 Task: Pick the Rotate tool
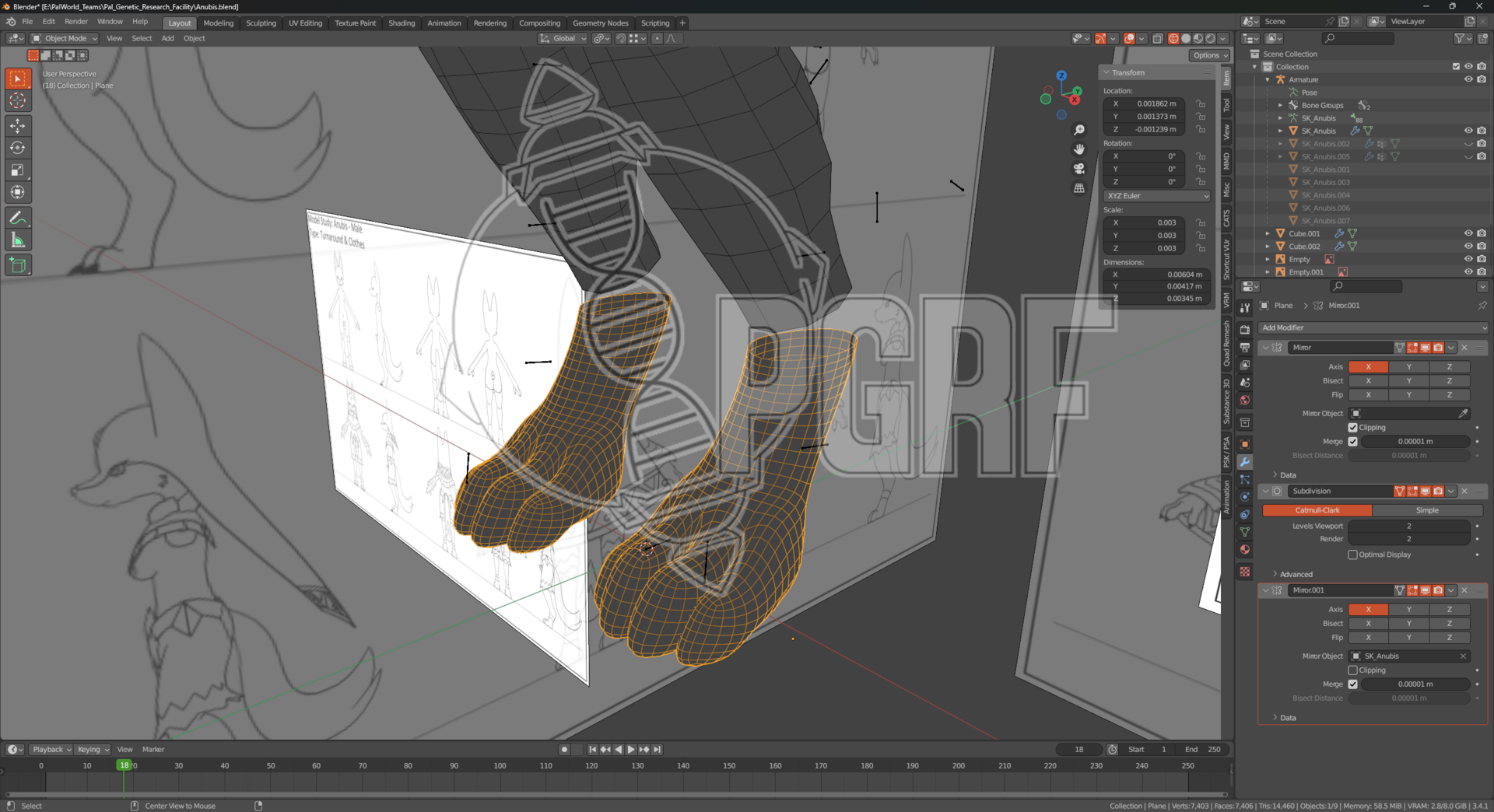(x=18, y=148)
